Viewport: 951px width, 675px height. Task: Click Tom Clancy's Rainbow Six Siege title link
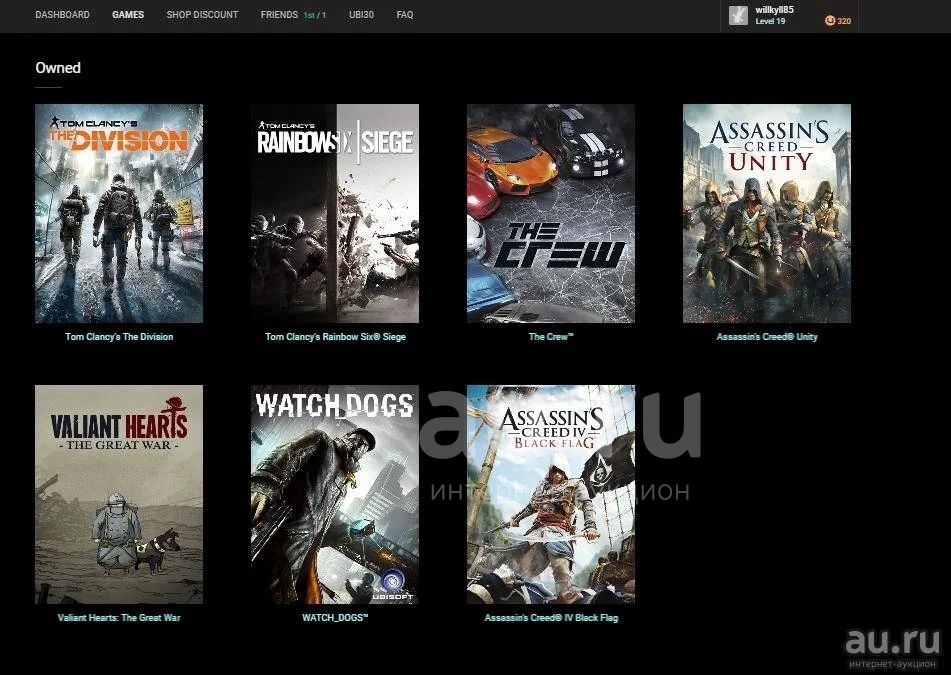pyautogui.click(x=335, y=337)
